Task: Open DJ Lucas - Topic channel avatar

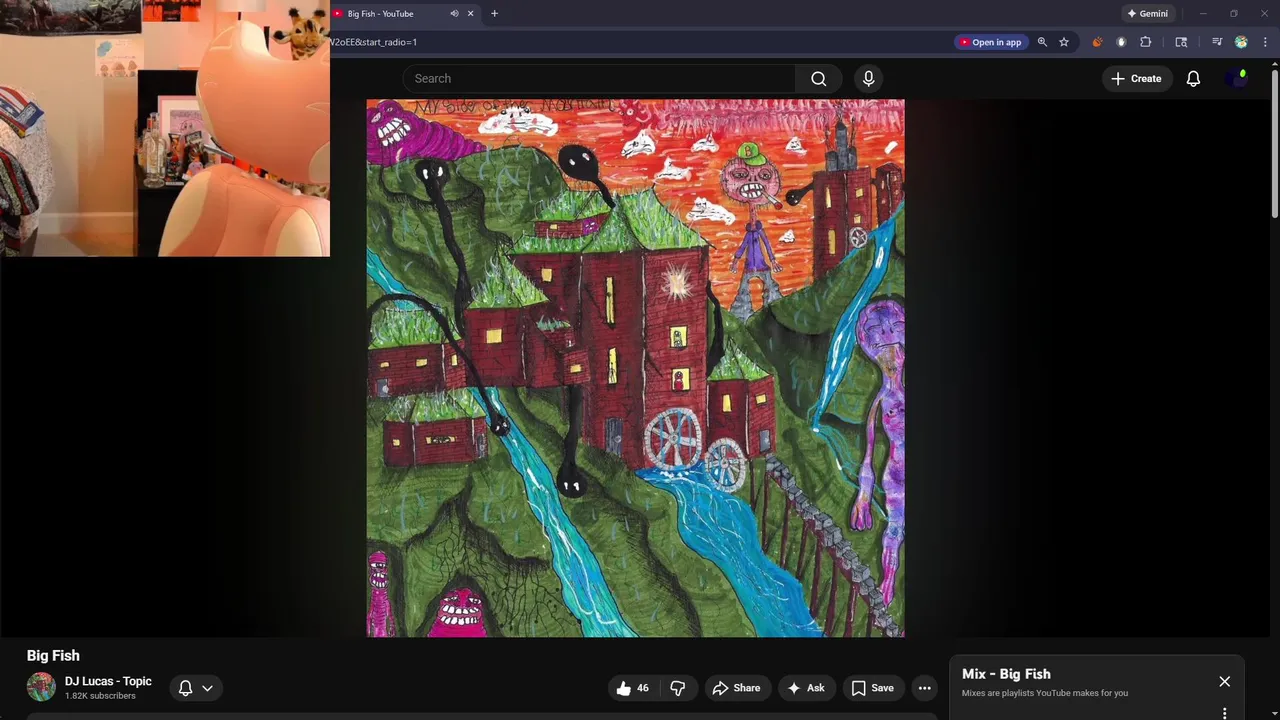Action: pos(41,687)
